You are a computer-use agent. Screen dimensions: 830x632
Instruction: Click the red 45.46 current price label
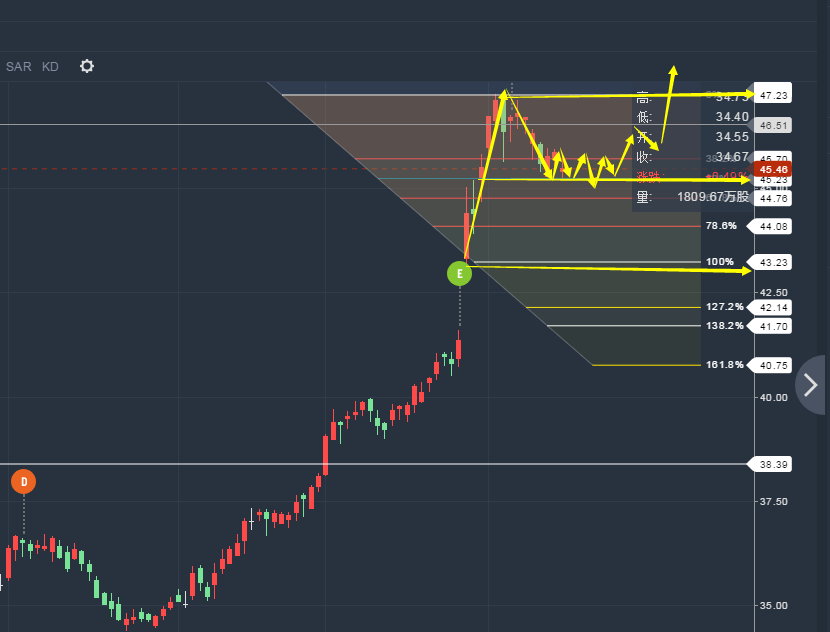pyautogui.click(x=773, y=169)
